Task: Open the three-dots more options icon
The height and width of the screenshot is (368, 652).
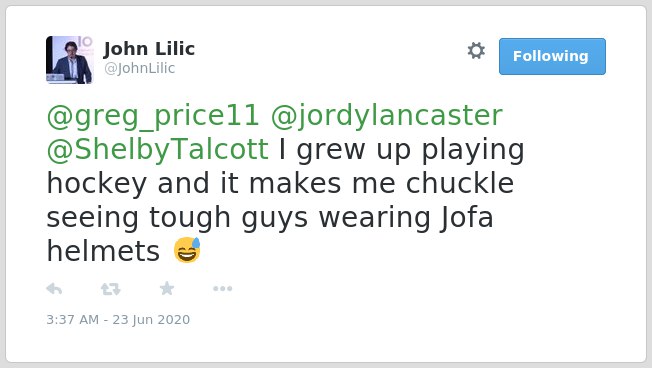Action: [222, 289]
